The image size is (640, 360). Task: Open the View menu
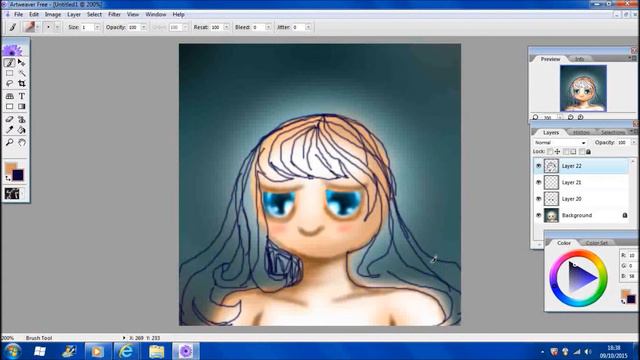[x=133, y=14]
